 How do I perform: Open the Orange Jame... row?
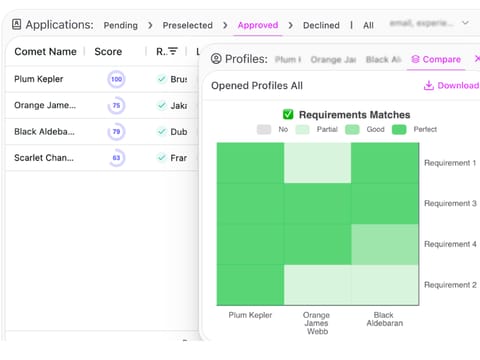tap(102, 105)
